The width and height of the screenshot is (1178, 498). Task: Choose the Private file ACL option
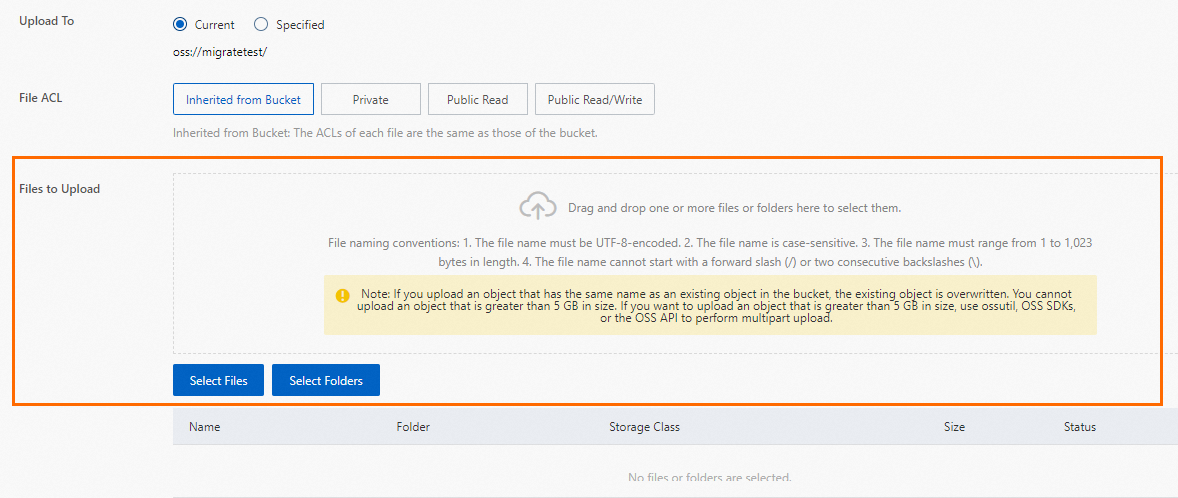tap(370, 99)
